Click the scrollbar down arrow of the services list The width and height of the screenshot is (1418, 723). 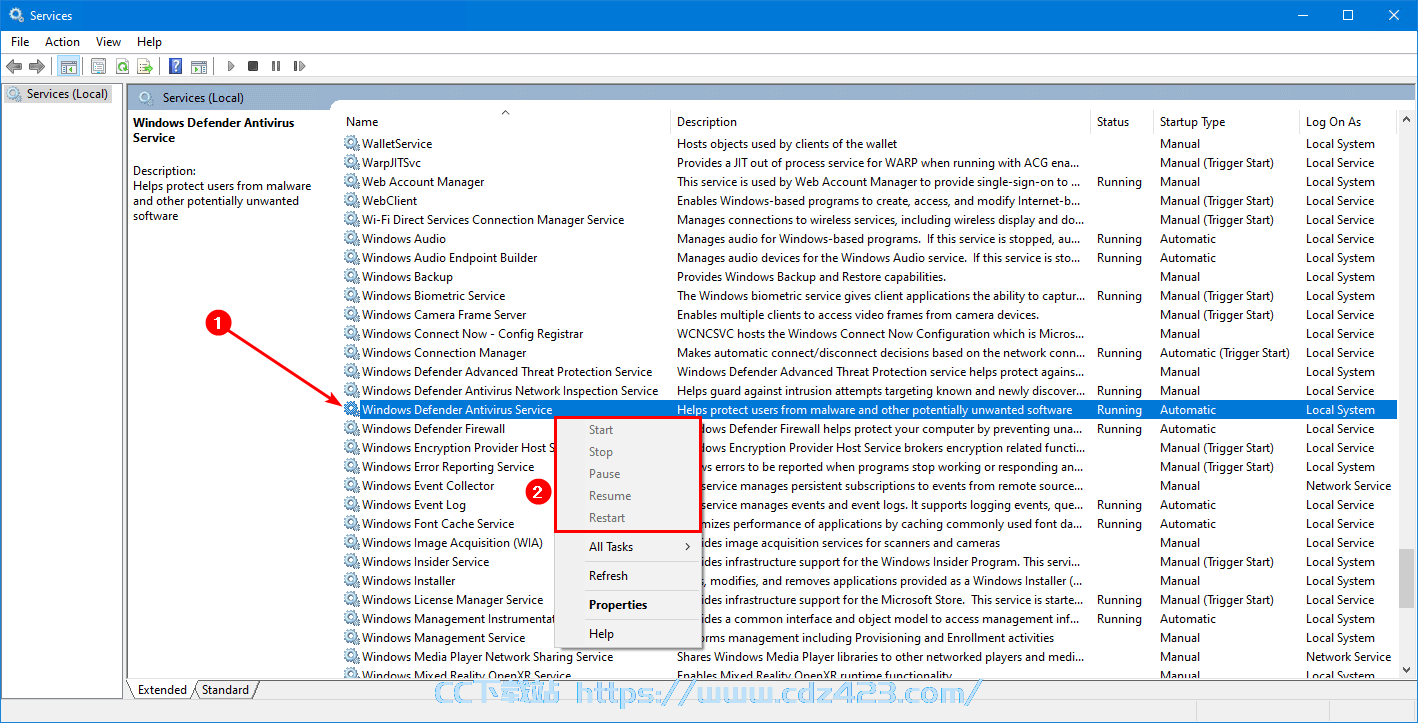(1408, 672)
